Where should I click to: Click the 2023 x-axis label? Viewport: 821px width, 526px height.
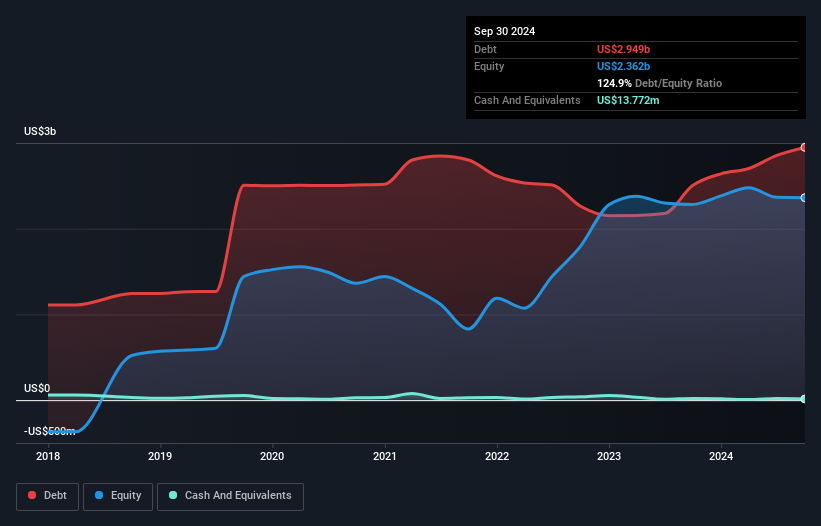click(609, 456)
